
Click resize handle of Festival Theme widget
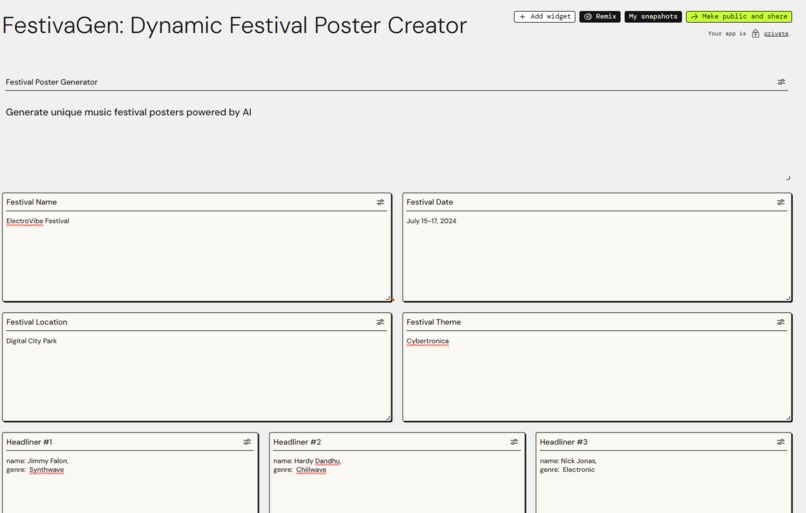tap(787, 417)
